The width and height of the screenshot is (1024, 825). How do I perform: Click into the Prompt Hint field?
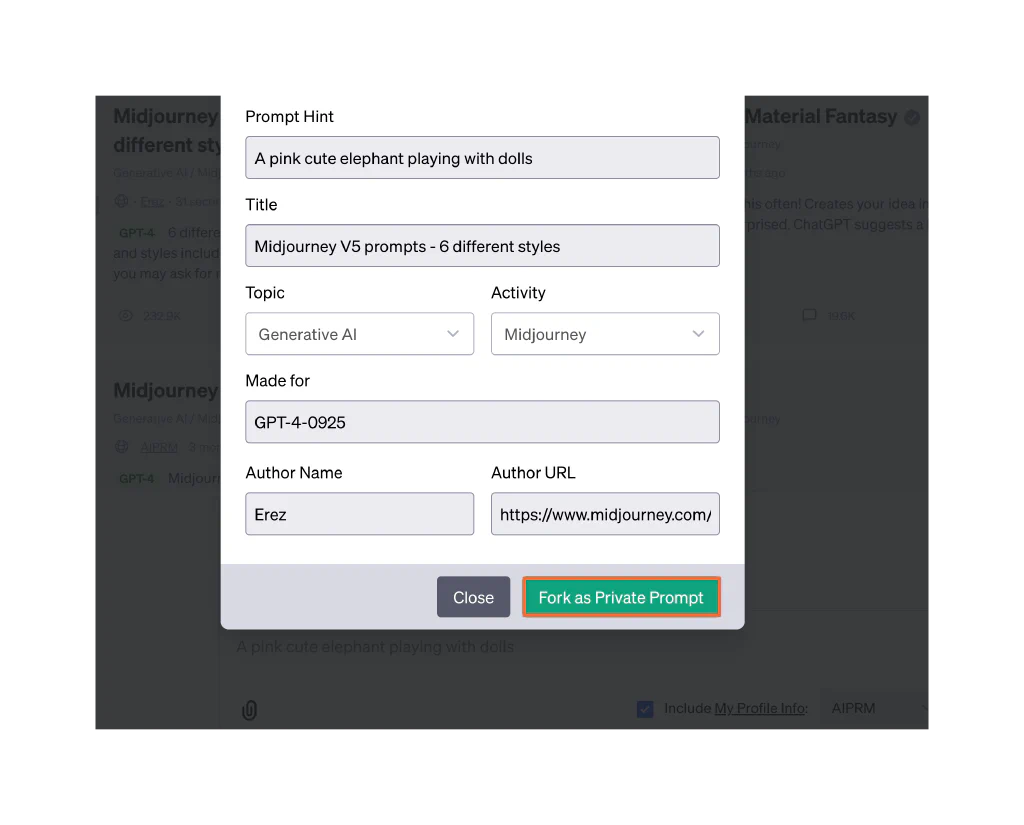click(x=482, y=158)
